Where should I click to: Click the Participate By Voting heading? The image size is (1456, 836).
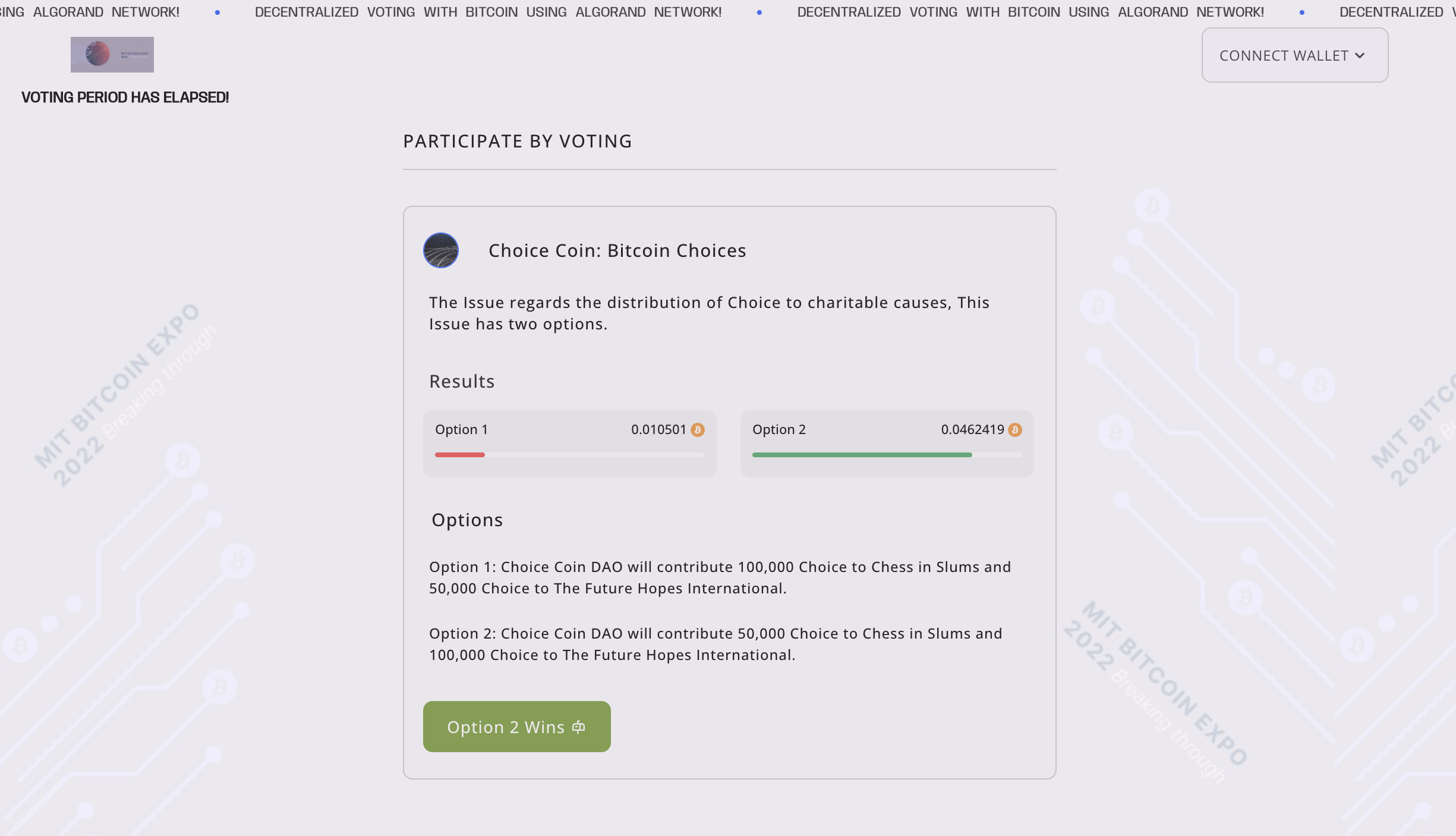coord(517,142)
